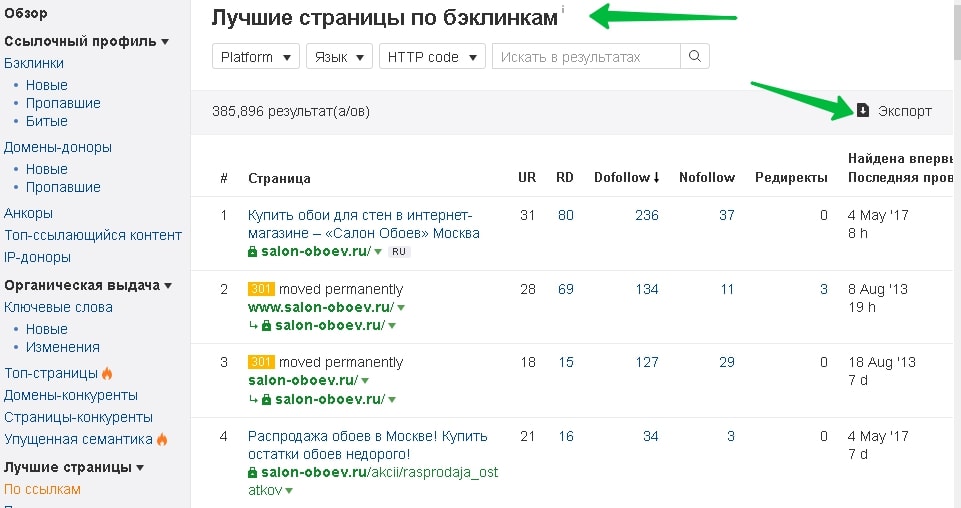Click the fire icon next to Топ-страницы
This screenshot has height=508, width=961.
pyautogui.click(x=107, y=374)
